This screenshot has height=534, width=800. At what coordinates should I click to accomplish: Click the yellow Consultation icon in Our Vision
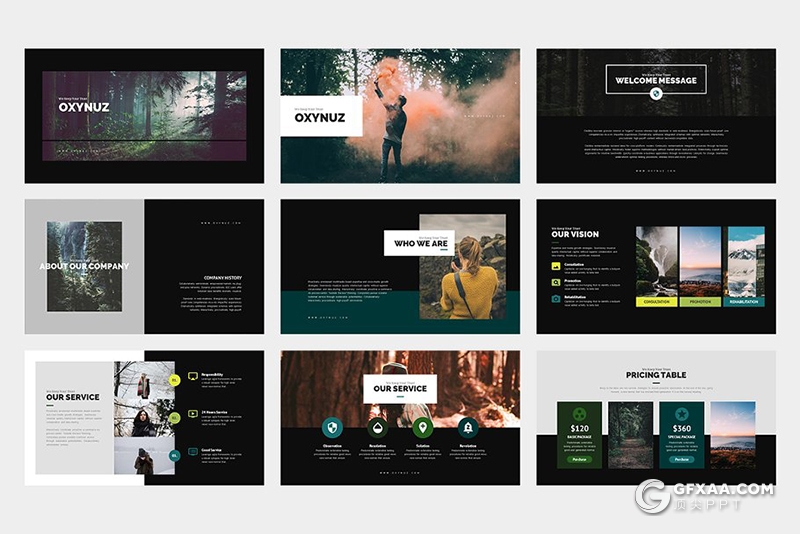(x=556, y=266)
